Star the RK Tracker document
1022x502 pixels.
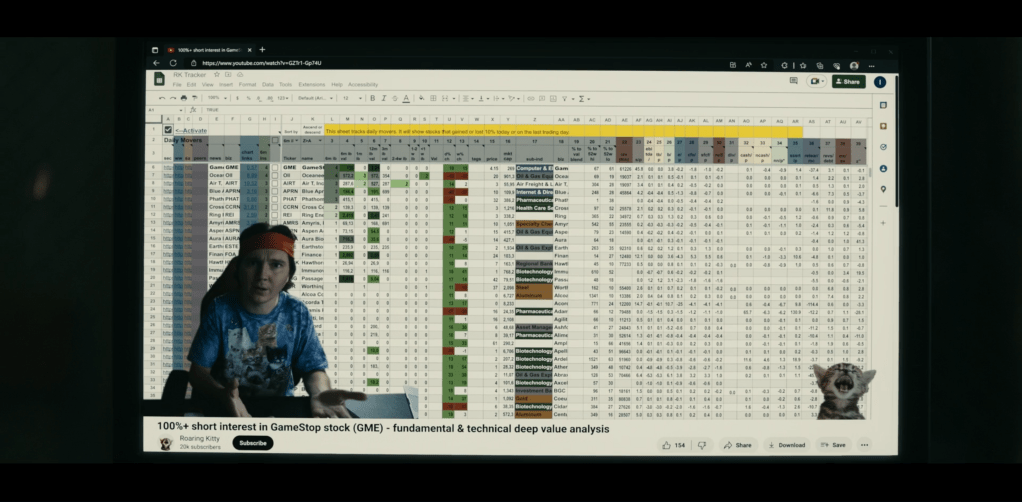(217, 75)
